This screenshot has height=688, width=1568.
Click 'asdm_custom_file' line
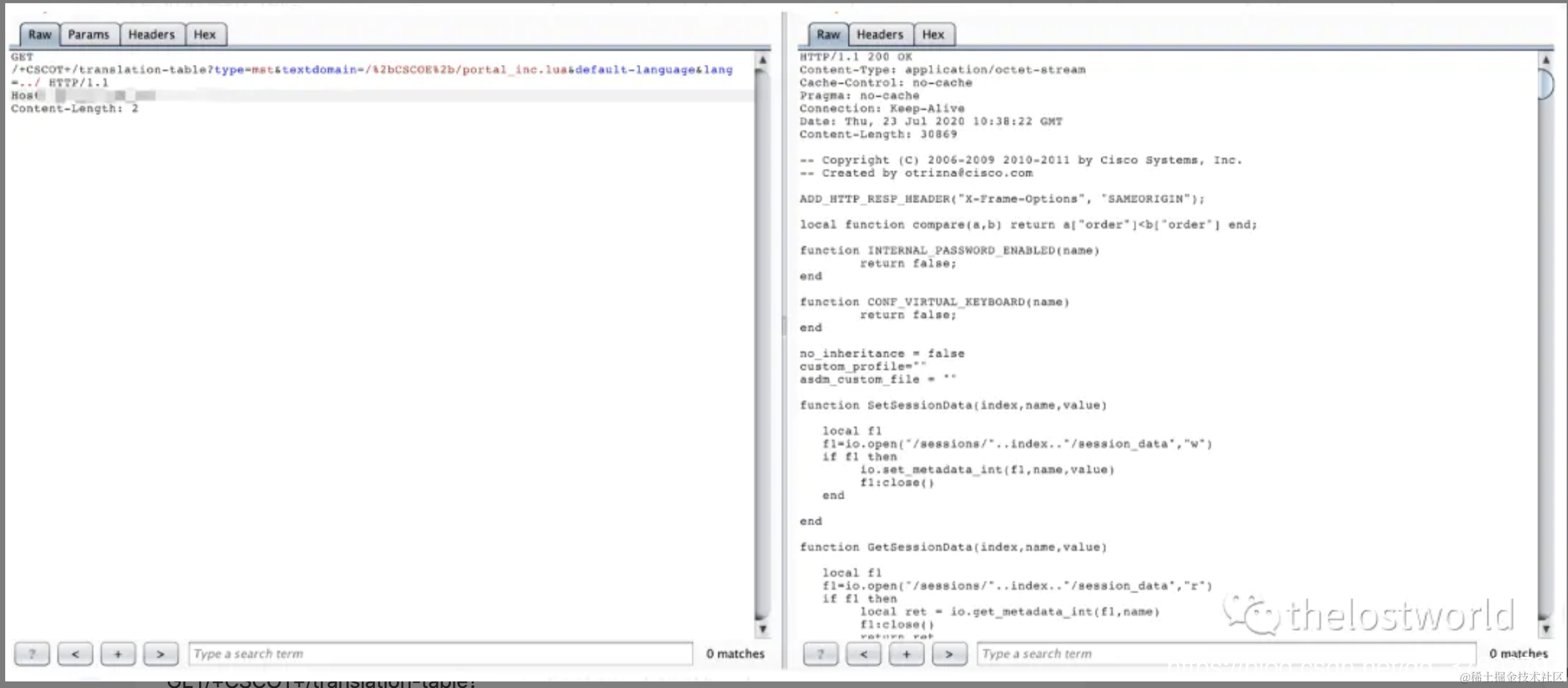pos(878,380)
